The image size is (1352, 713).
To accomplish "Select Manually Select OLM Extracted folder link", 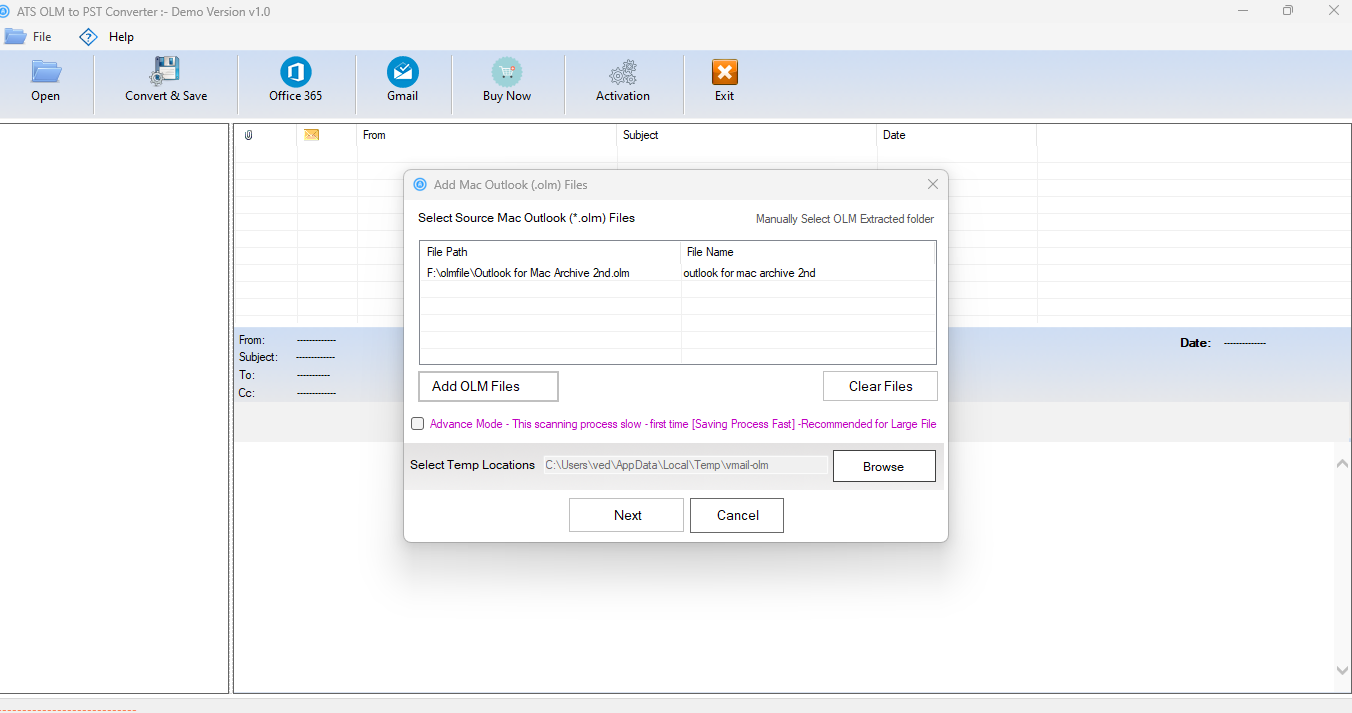I will (x=845, y=219).
